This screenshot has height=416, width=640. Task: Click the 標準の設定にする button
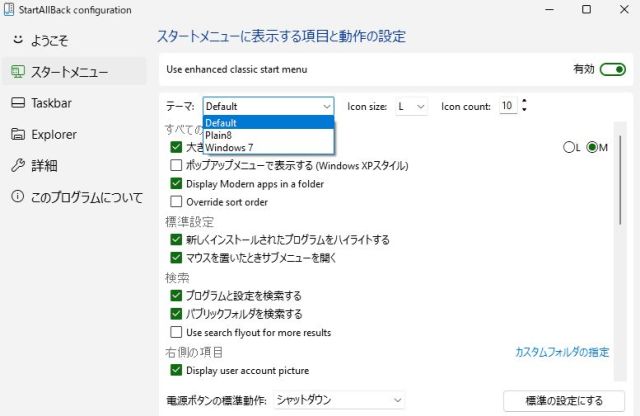pyautogui.click(x=564, y=401)
